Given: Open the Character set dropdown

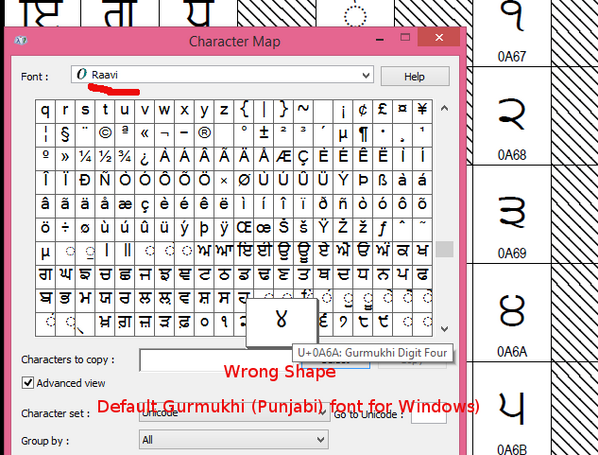Looking at the screenshot, I should coord(234,413).
